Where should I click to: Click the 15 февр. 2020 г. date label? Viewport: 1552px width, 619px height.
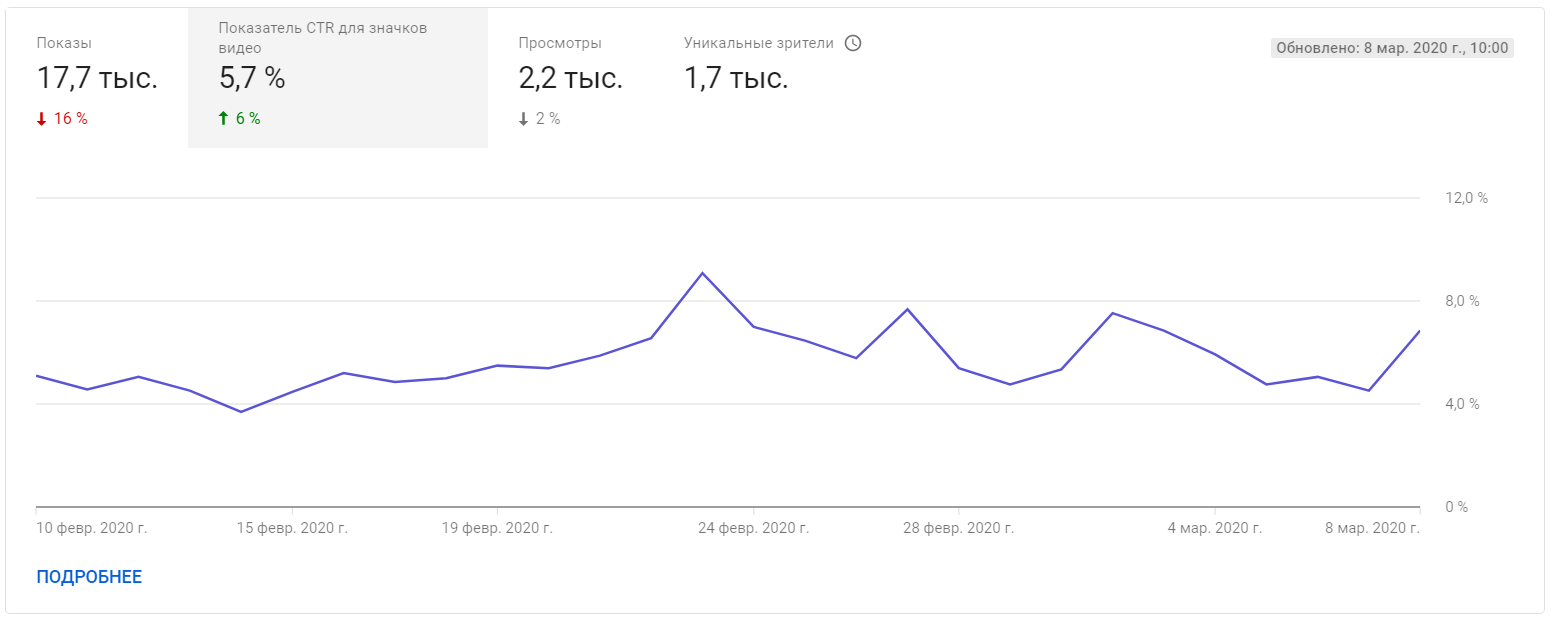[292, 528]
